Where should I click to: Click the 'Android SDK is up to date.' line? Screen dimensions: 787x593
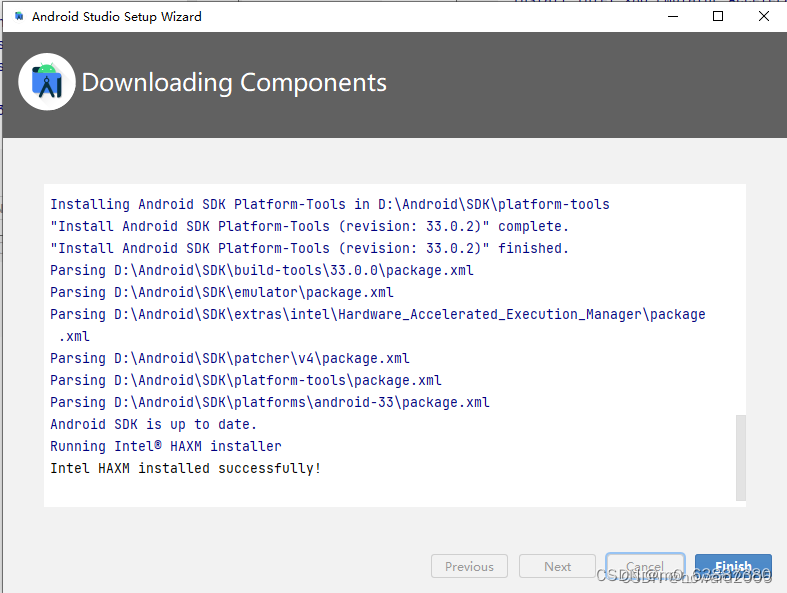(x=153, y=424)
